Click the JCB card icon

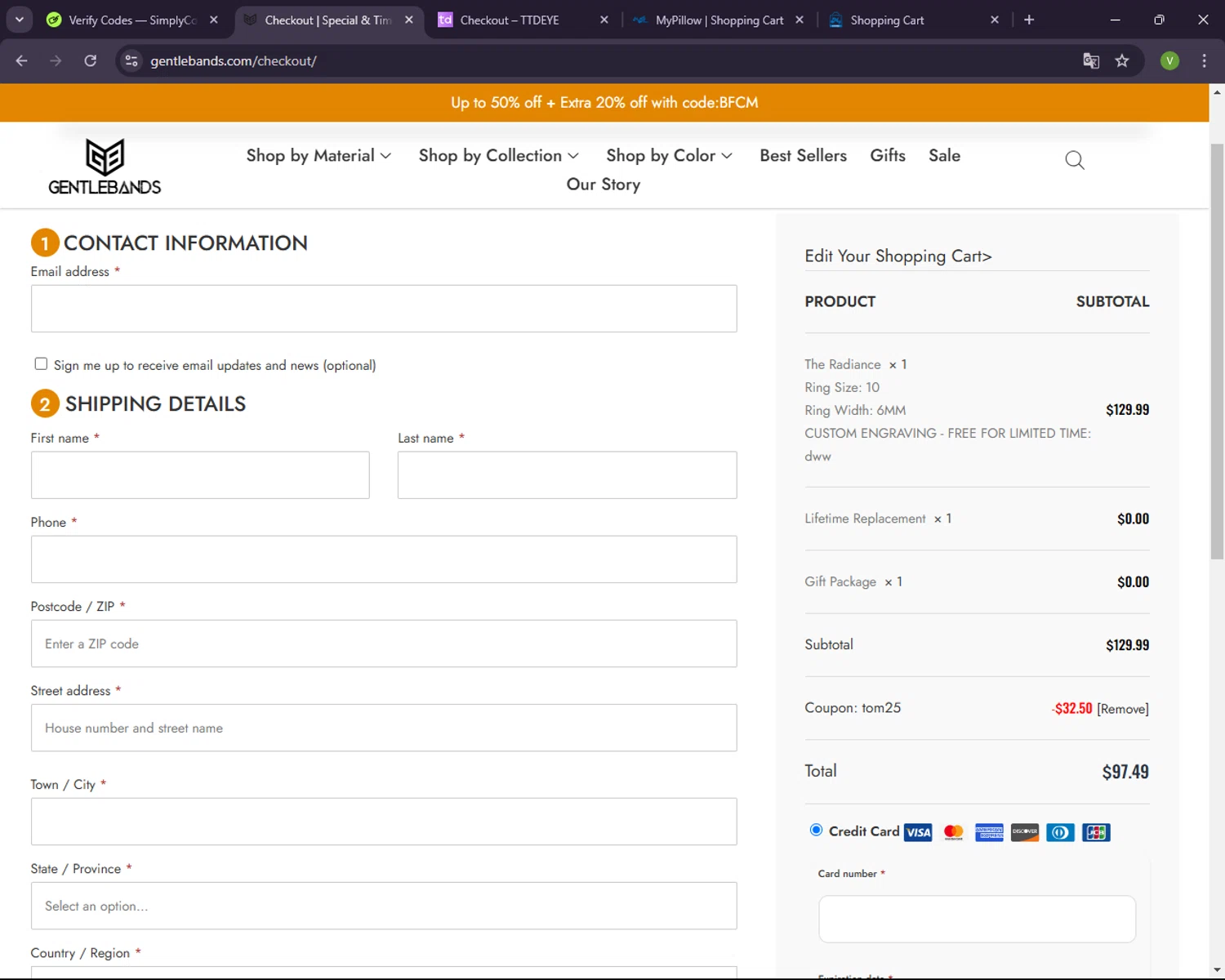pos(1096,832)
